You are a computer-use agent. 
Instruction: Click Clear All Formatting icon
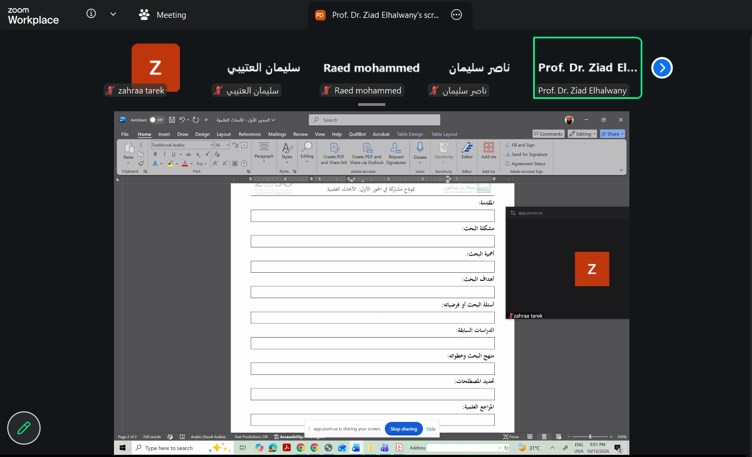click(x=217, y=154)
